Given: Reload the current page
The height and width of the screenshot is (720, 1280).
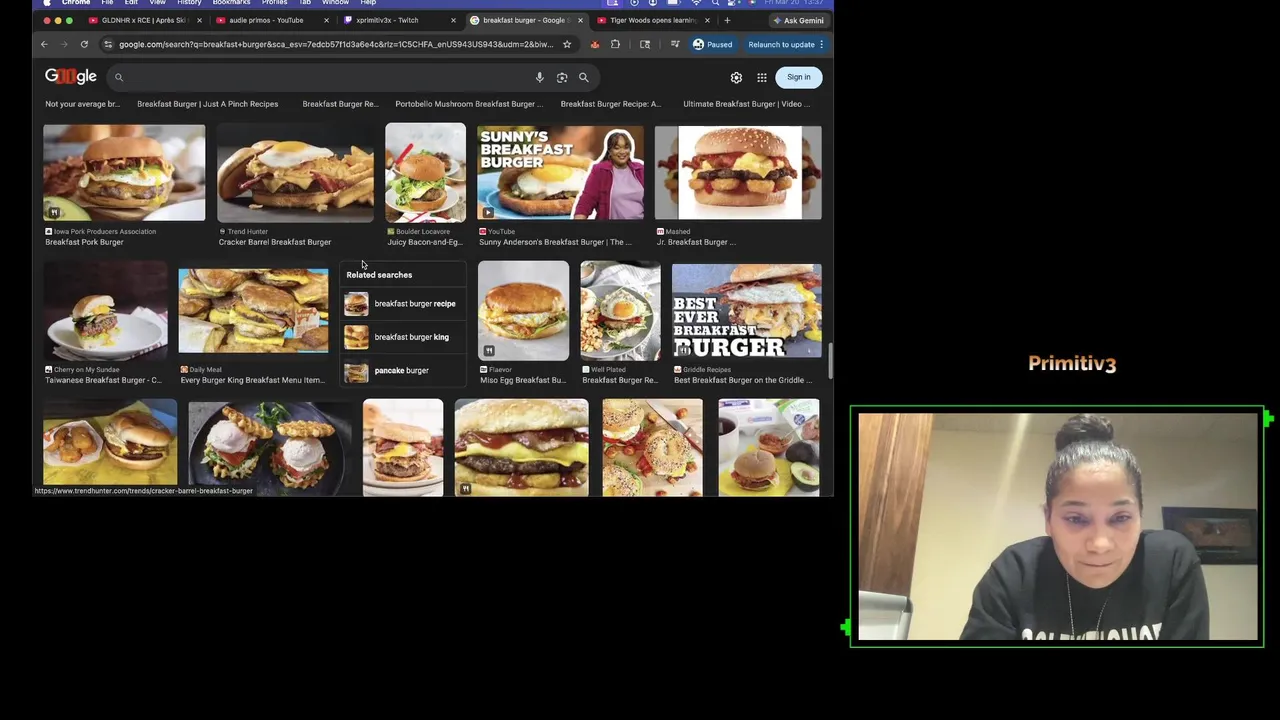Looking at the screenshot, I should tap(84, 44).
